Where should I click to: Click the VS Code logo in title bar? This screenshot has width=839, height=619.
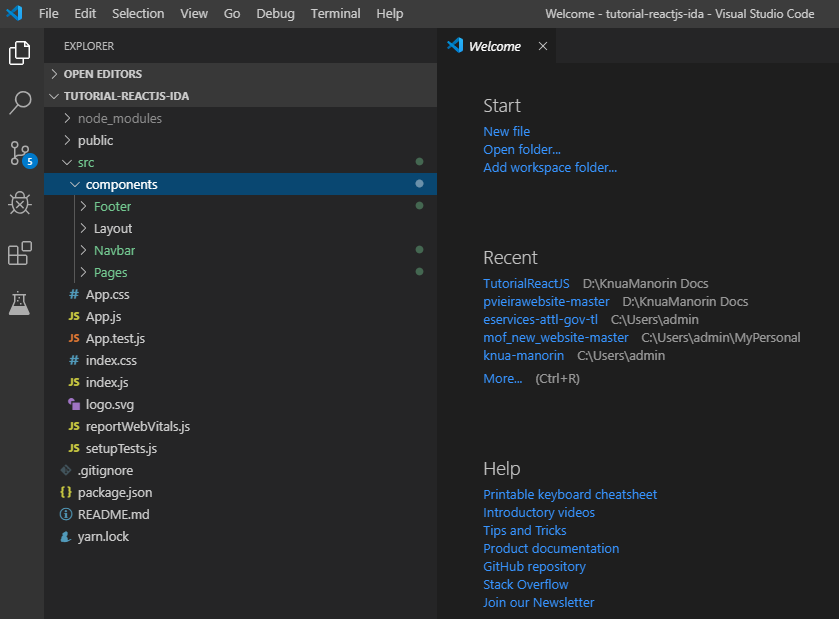click(14, 13)
